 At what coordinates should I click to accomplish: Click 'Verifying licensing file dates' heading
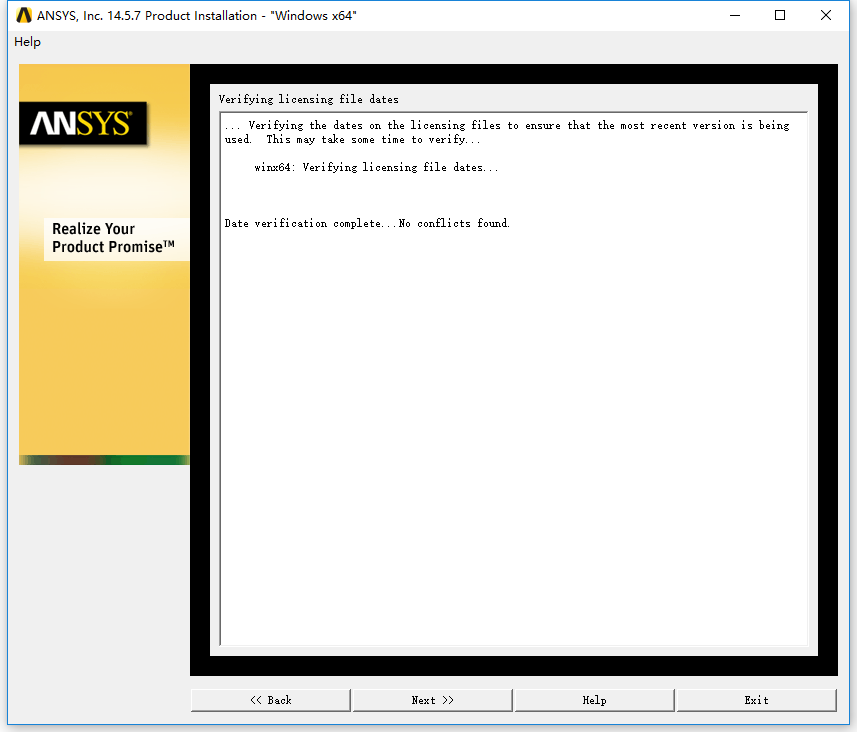point(308,99)
